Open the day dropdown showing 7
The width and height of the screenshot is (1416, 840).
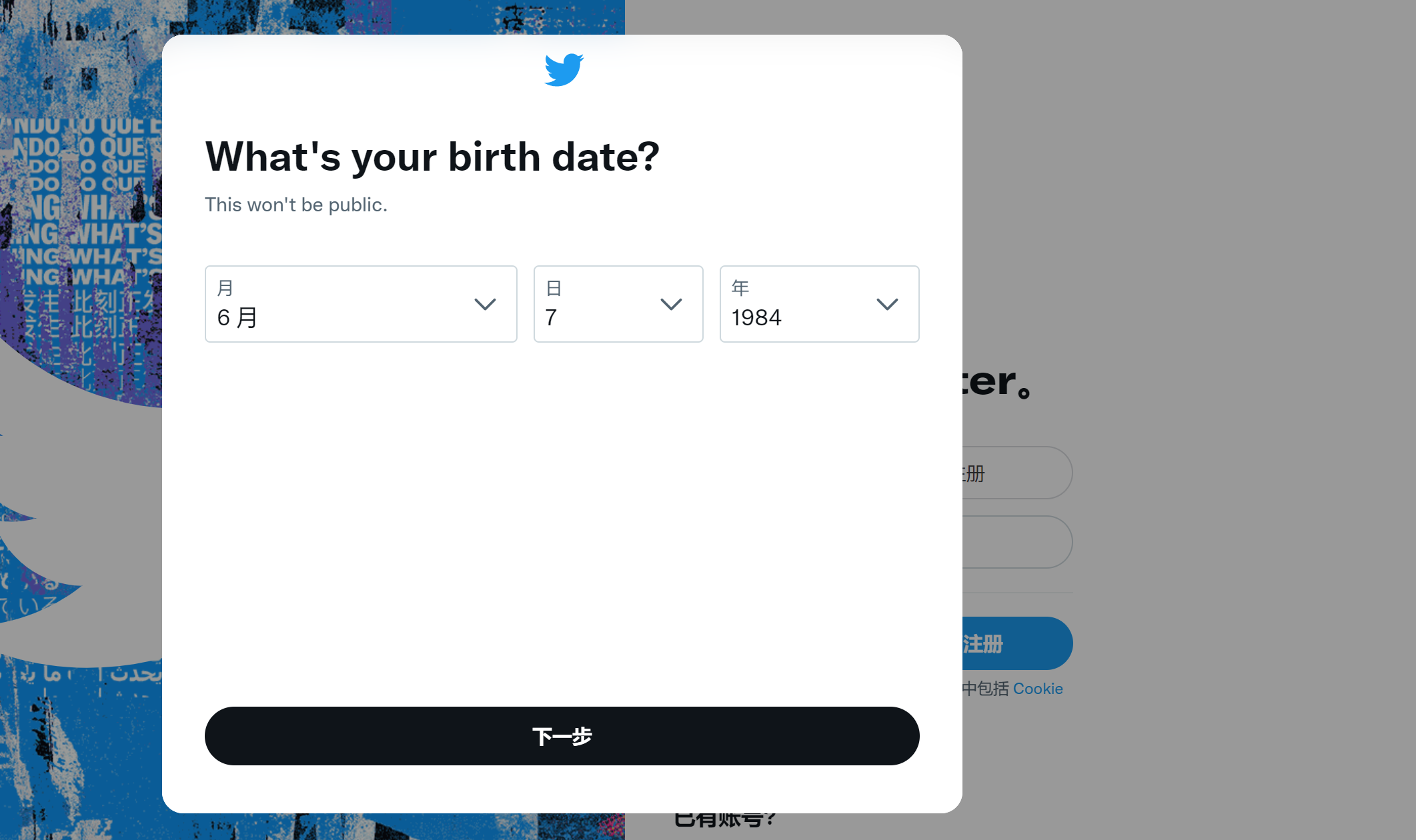(618, 304)
